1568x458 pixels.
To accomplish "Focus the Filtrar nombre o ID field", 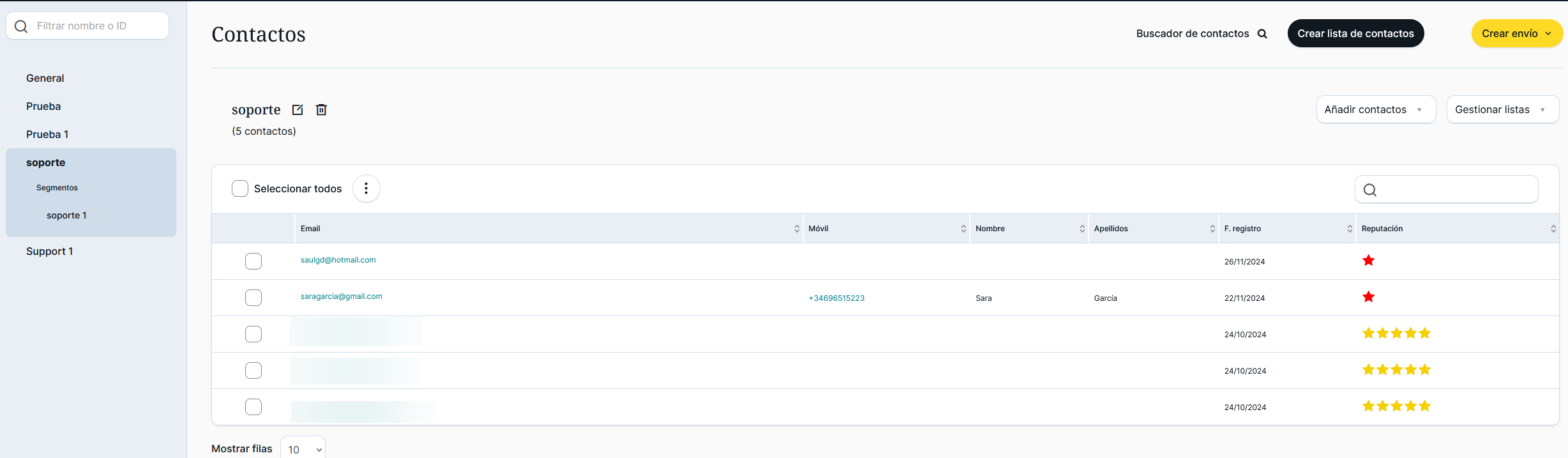I will (96, 26).
